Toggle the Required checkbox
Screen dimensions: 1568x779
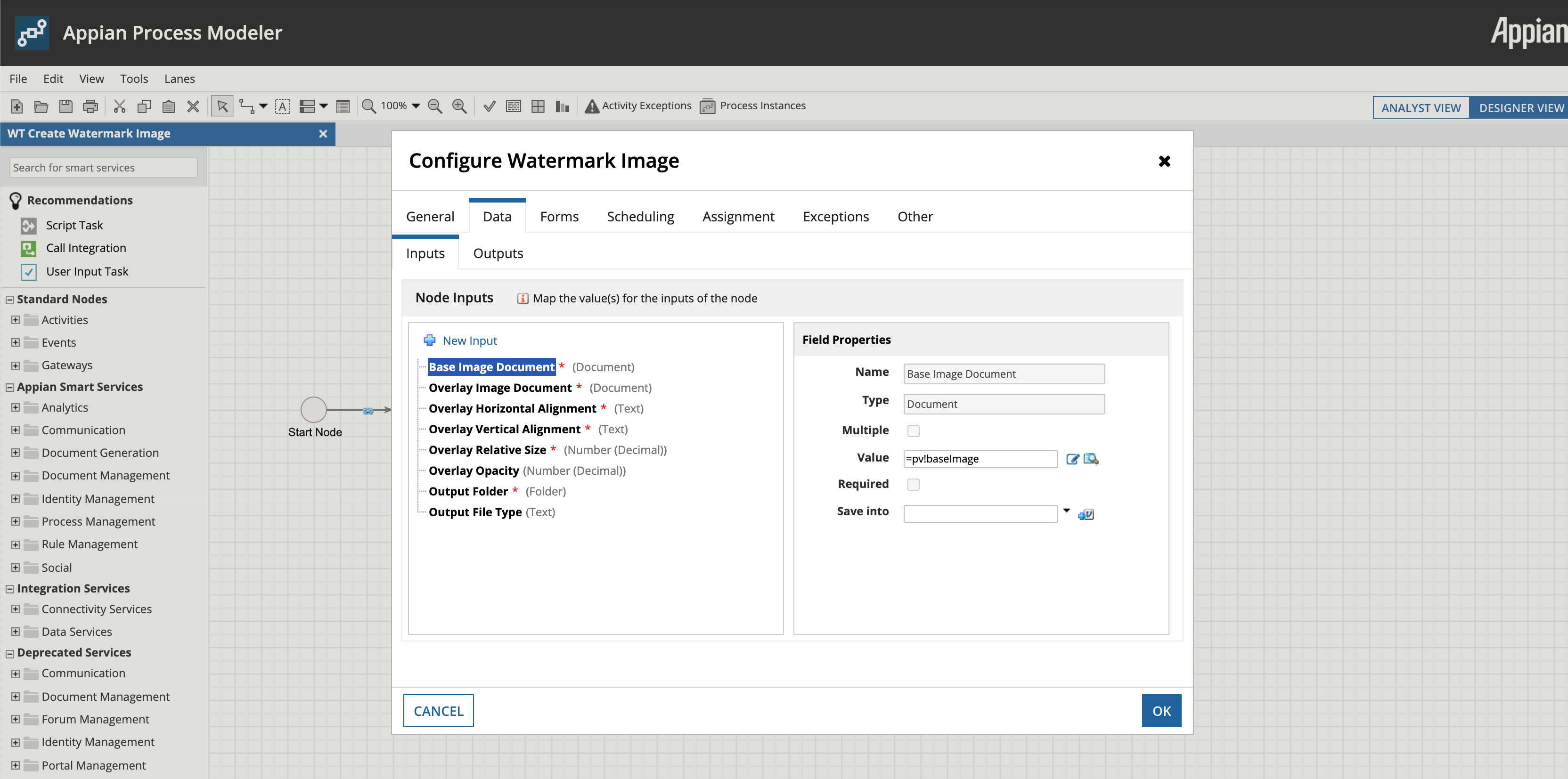pos(913,485)
